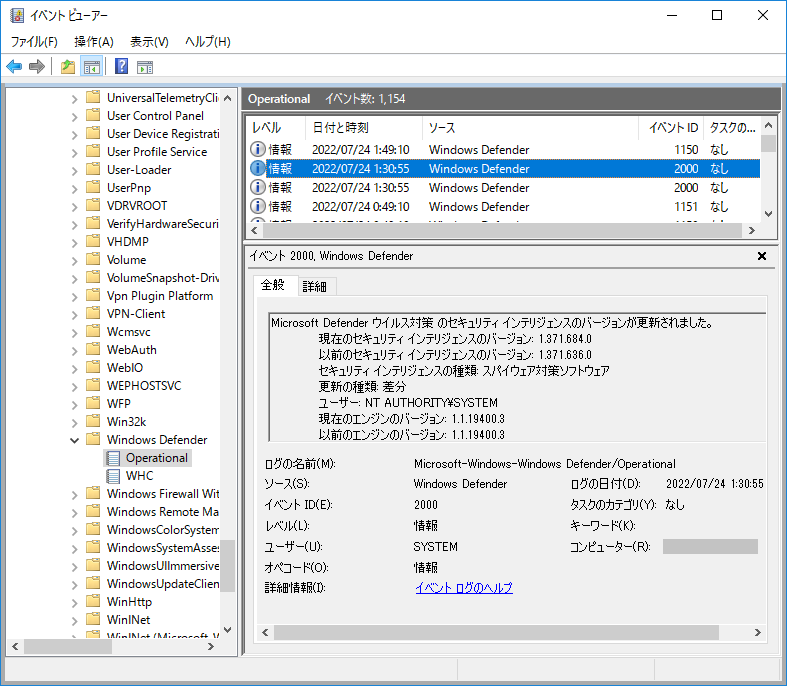The height and width of the screenshot is (686, 787).
Task: Click the WebAuth folder icon
Action: click(x=93, y=349)
